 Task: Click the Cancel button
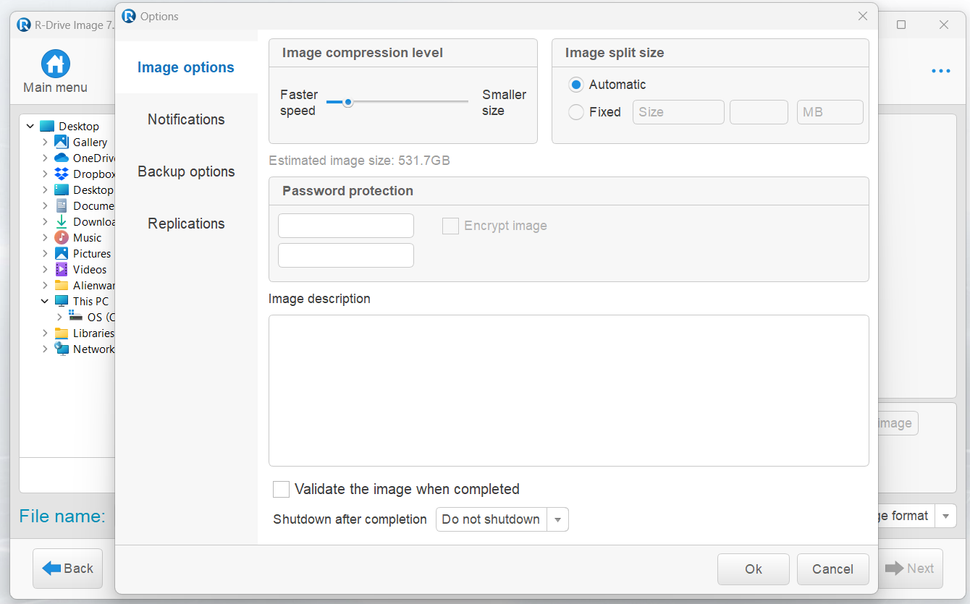pos(832,569)
